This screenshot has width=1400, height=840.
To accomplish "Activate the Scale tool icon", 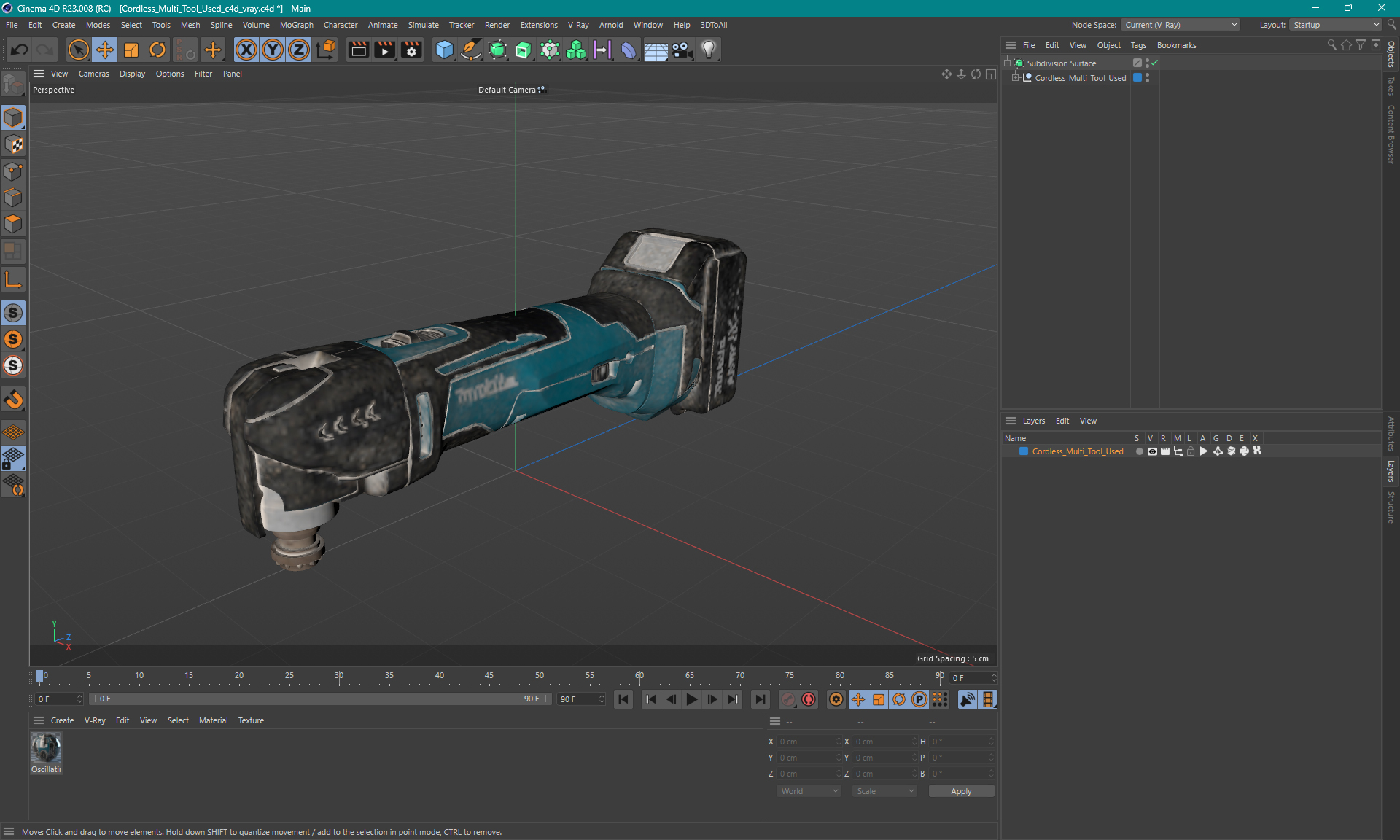I will (131, 50).
